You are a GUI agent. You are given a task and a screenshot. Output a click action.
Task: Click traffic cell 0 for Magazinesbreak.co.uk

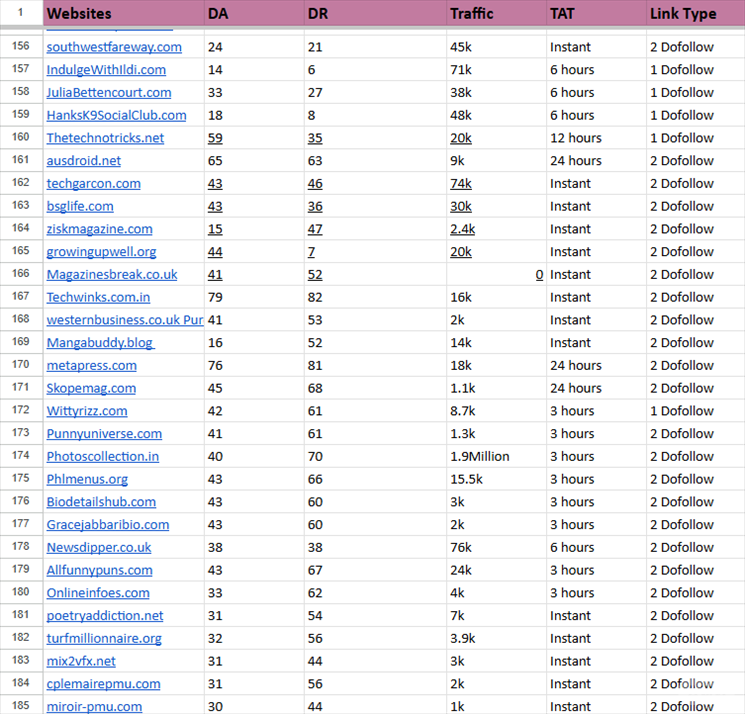tap(497, 275)
